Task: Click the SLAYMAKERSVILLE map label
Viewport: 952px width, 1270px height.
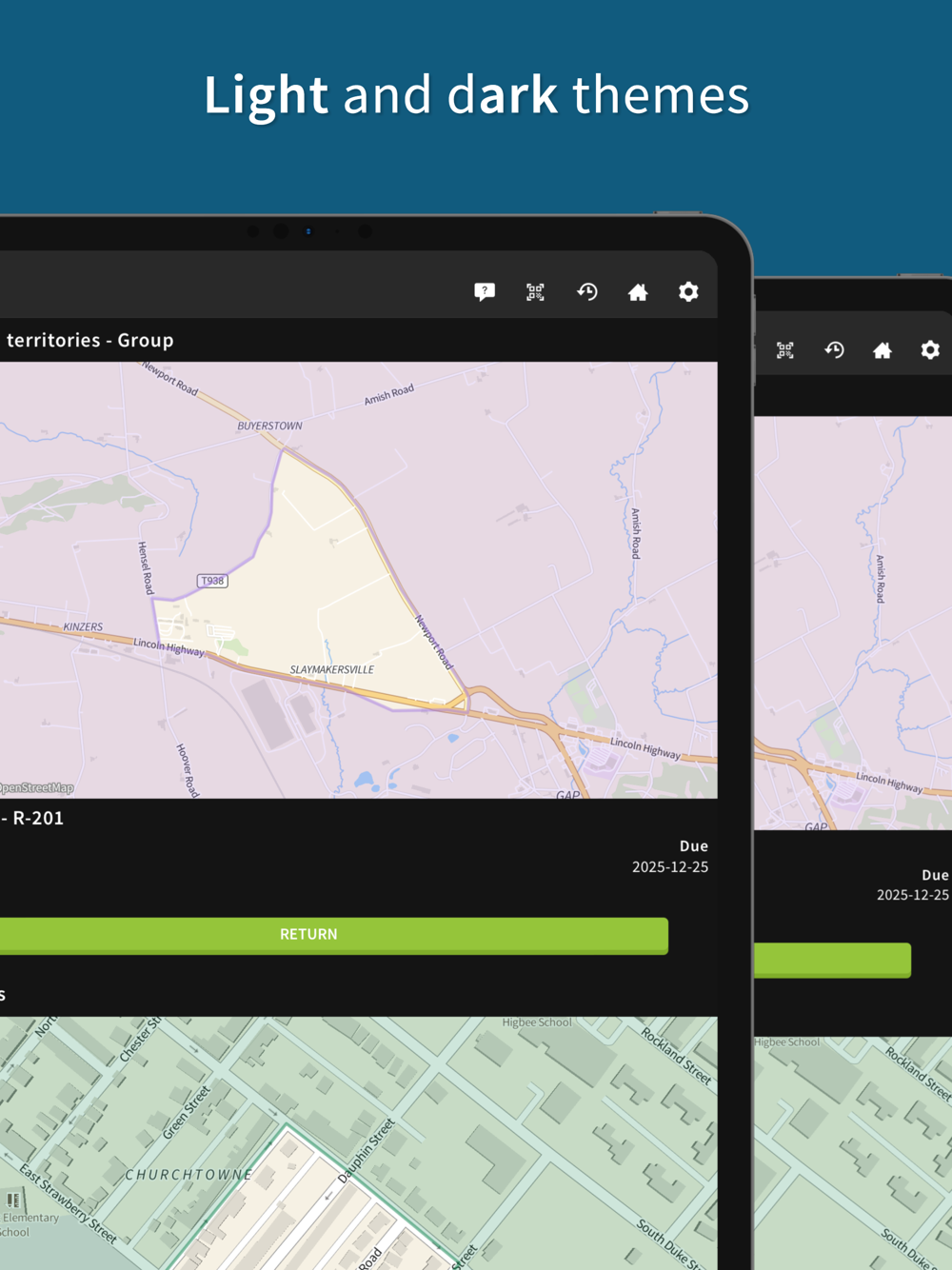Action: 332,669
